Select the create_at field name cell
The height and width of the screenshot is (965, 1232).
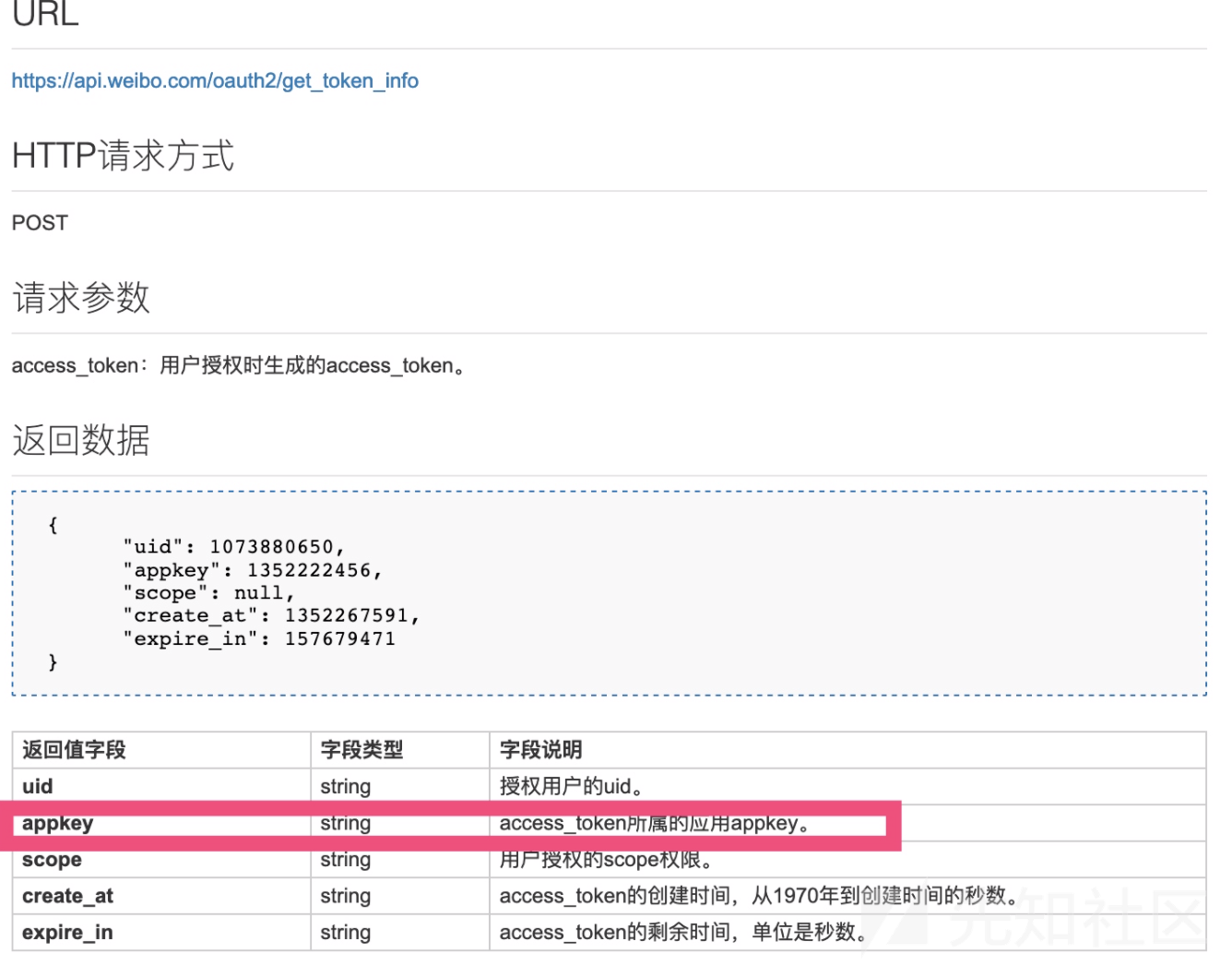pos(161,896)
